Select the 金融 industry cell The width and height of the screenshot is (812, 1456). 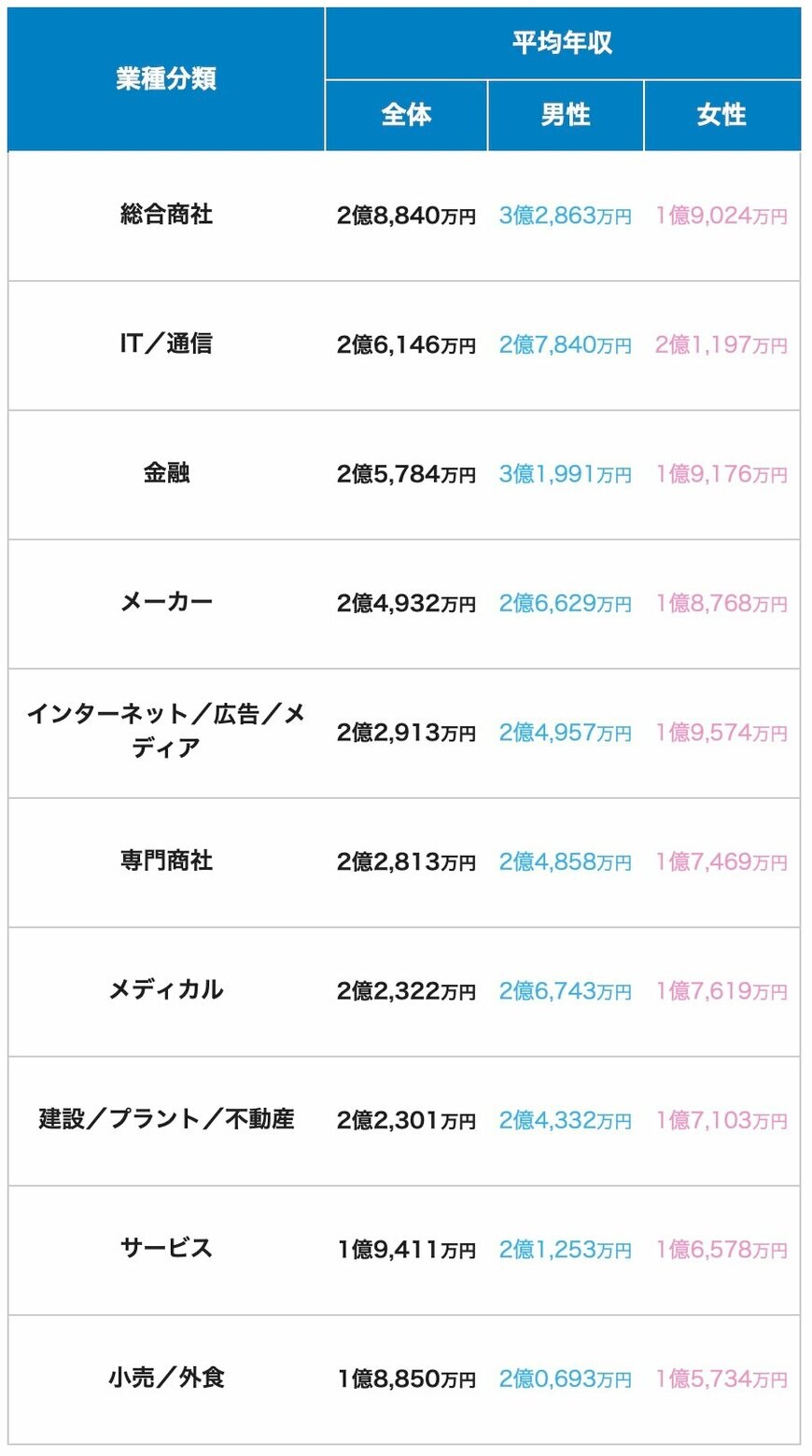point(166,472)
